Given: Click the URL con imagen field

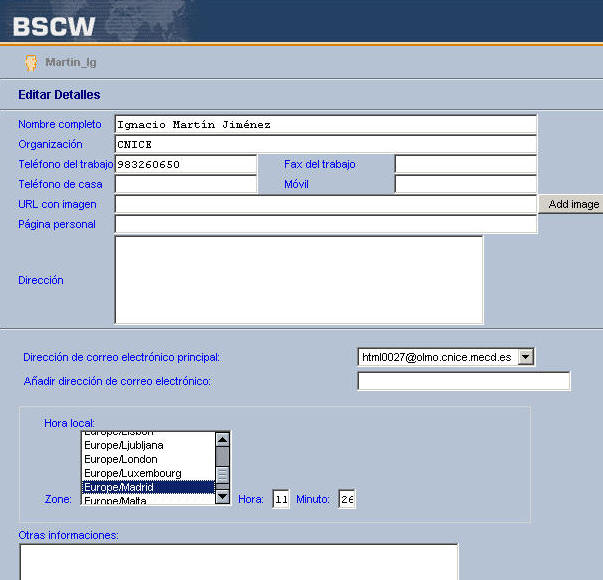Looking at the screenshot, I should [x=325, y=204].
